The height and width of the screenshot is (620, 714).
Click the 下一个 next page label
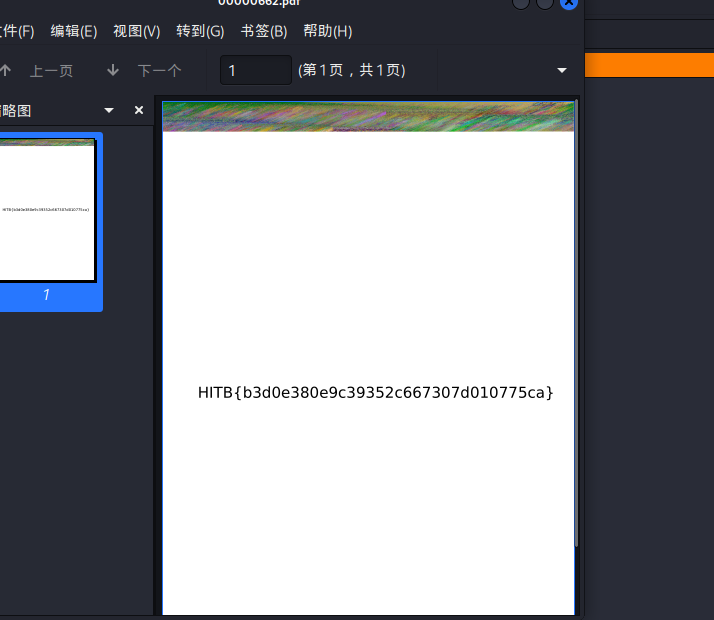[x=159, y=70]
